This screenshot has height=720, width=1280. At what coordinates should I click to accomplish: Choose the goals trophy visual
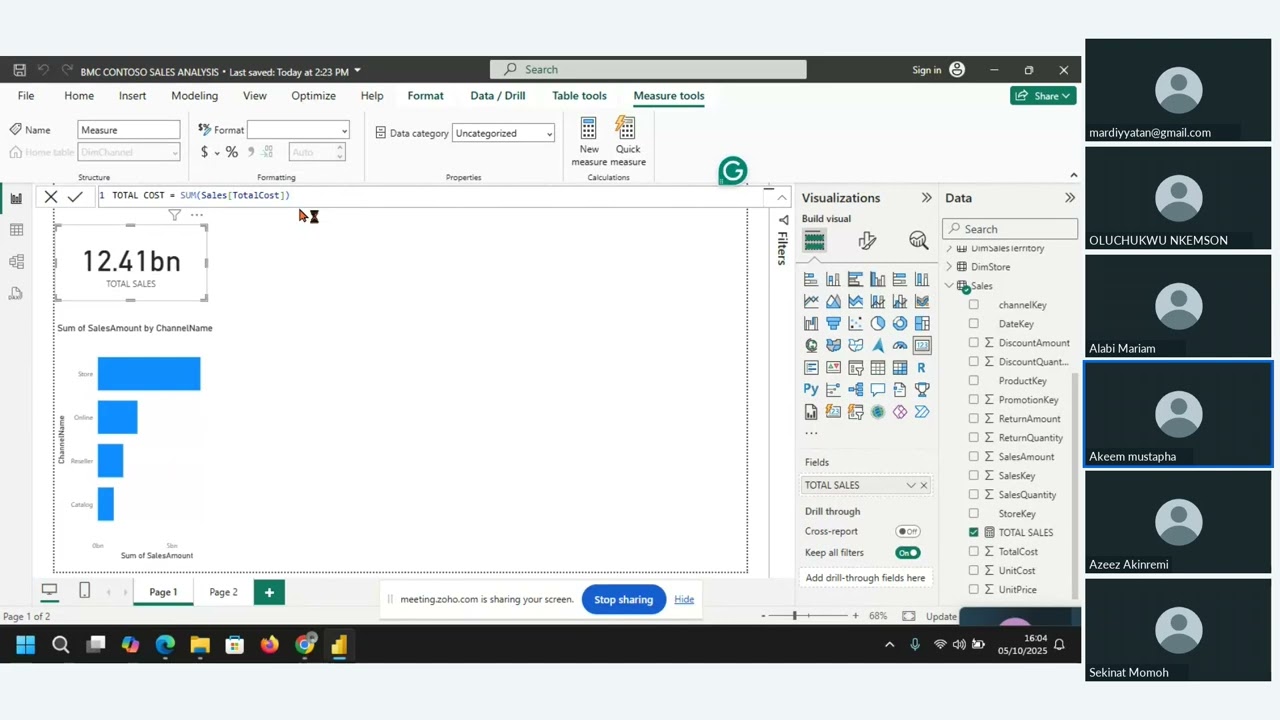pyautogui.click(x=921, y=389)
